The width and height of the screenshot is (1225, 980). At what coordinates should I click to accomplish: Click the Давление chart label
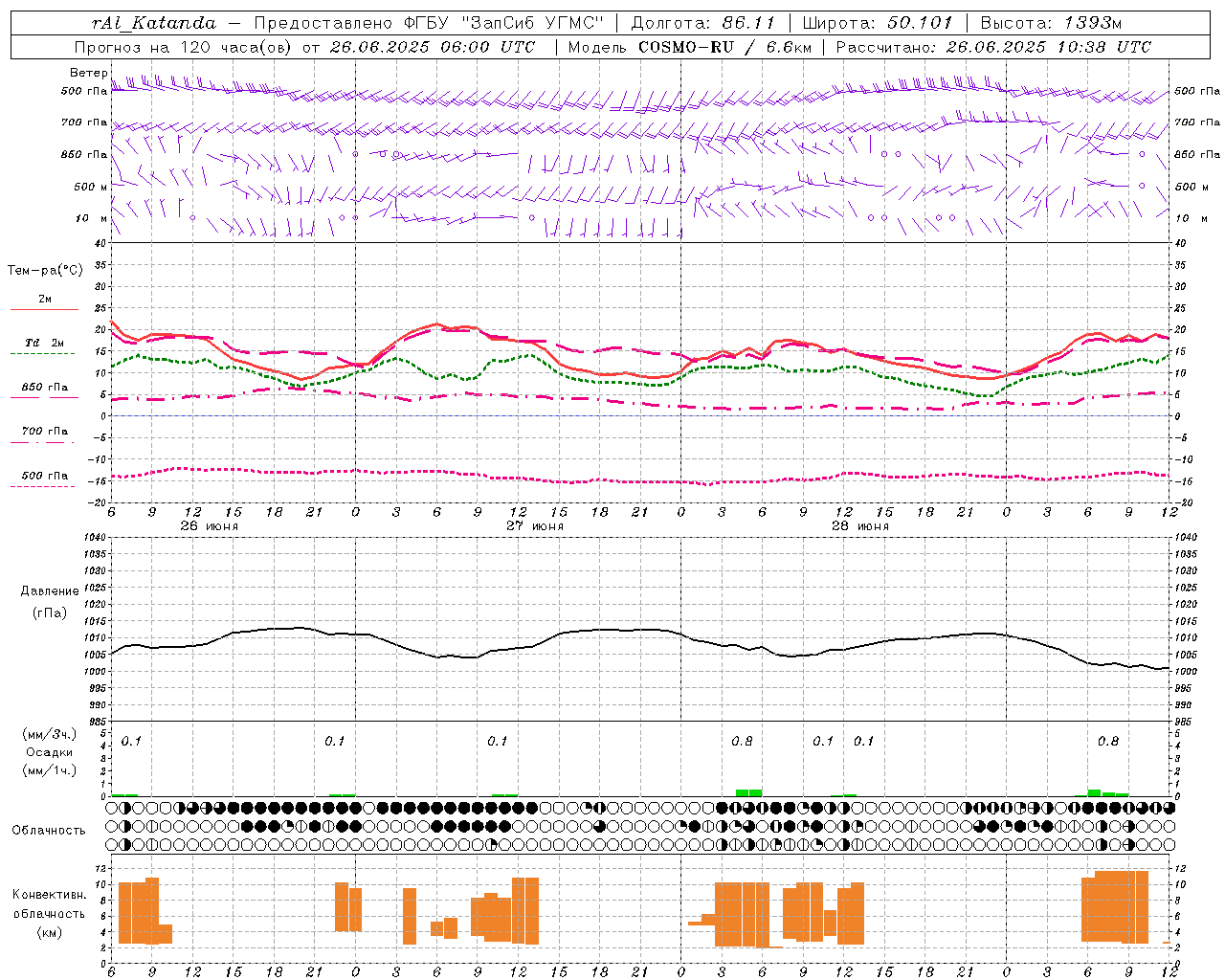[x=50, y=591]
